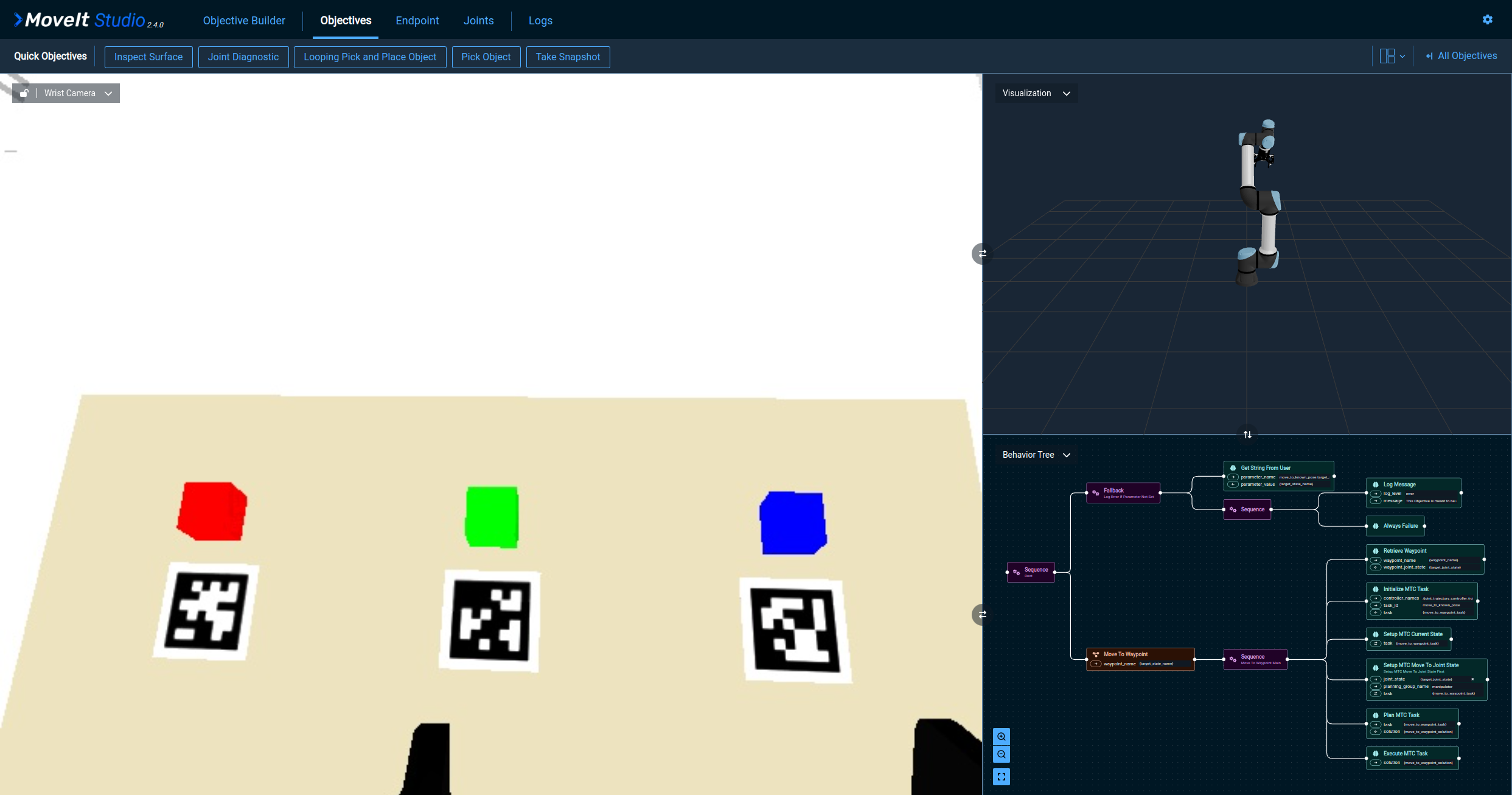Click the Execute MTC Task node icon

click(x=1376, y=754)
